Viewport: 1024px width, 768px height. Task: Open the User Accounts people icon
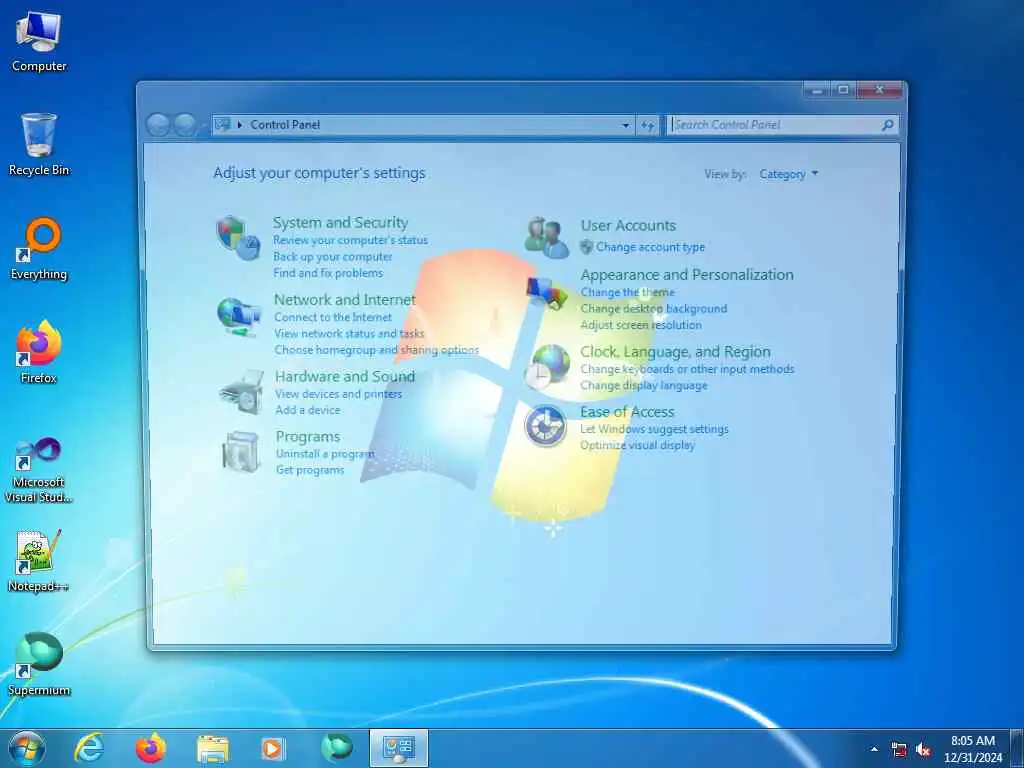pos(546,238)
